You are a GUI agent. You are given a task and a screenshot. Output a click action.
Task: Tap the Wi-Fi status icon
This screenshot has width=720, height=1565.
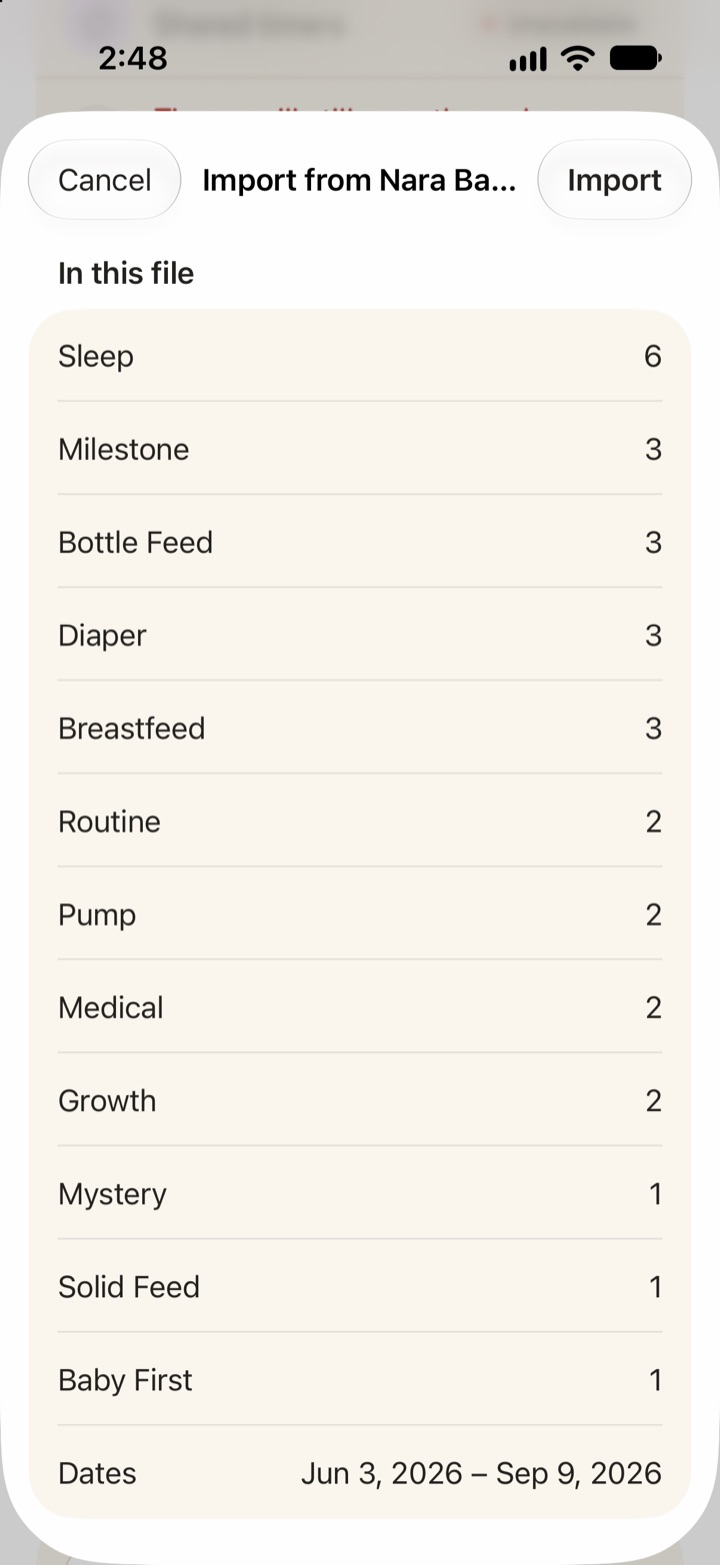[x=578, y=59]
